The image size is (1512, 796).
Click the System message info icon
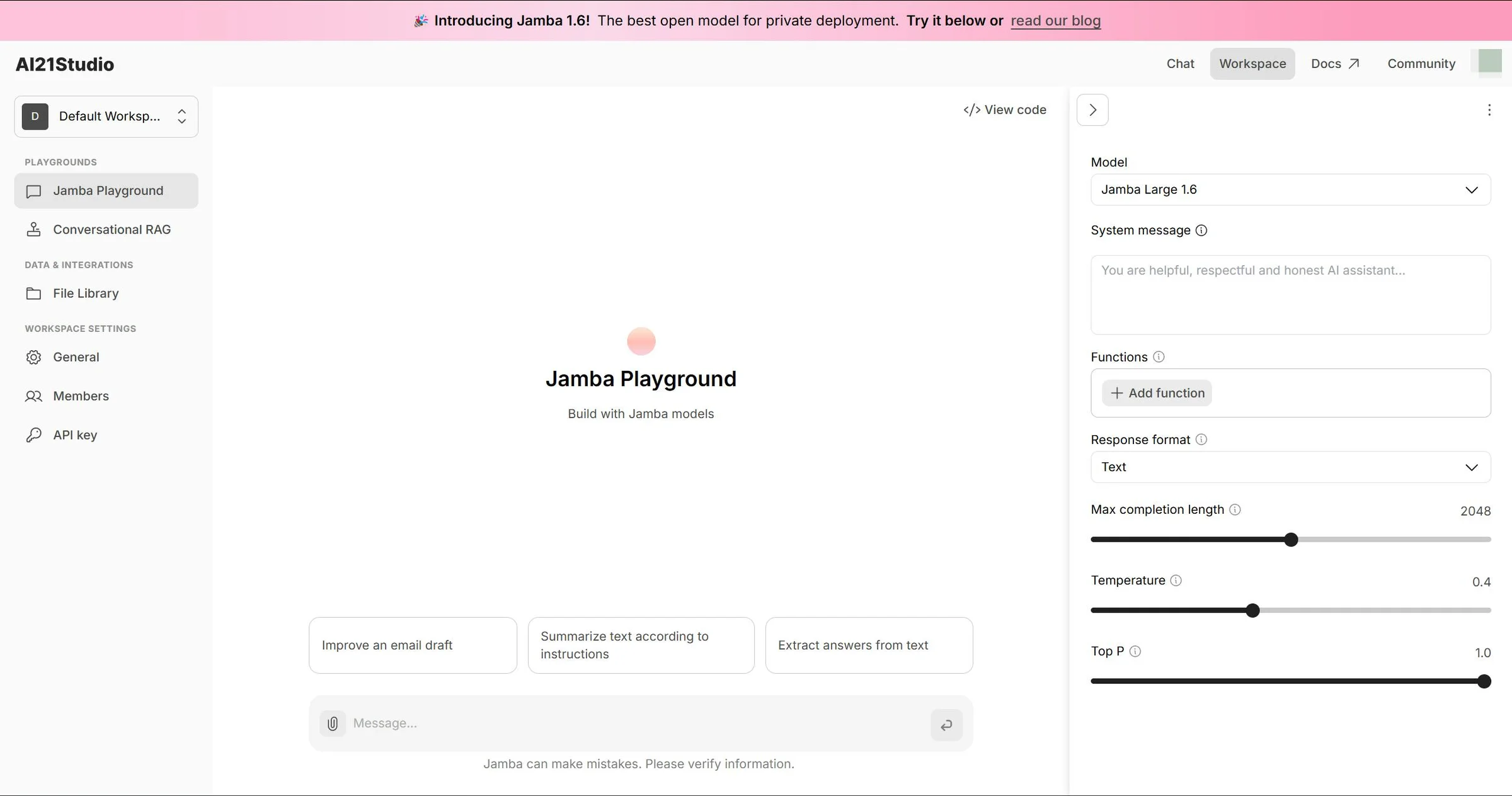tap(1201, 230)
